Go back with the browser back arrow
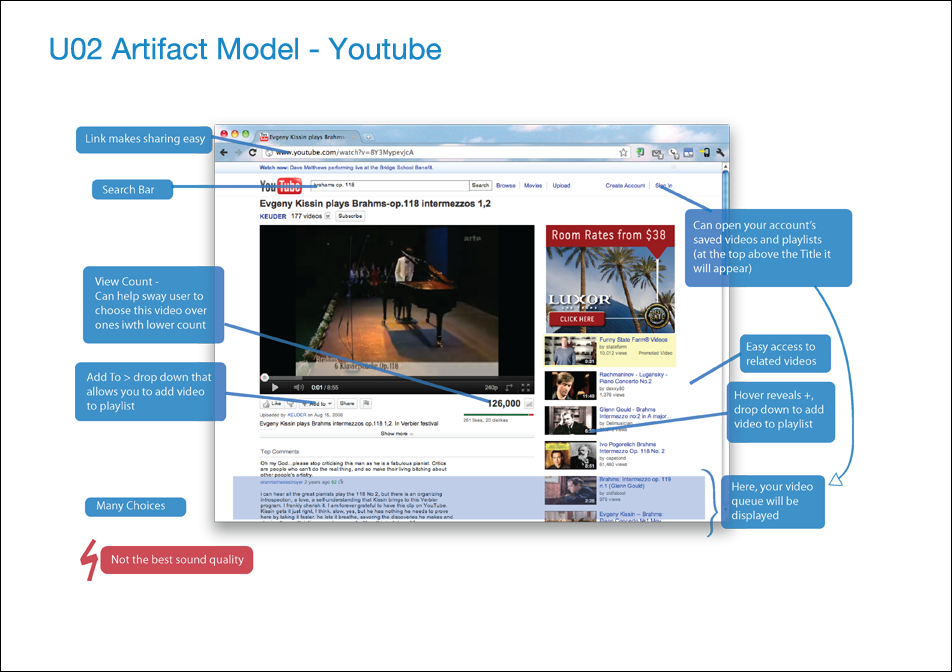 pos(224,152)
